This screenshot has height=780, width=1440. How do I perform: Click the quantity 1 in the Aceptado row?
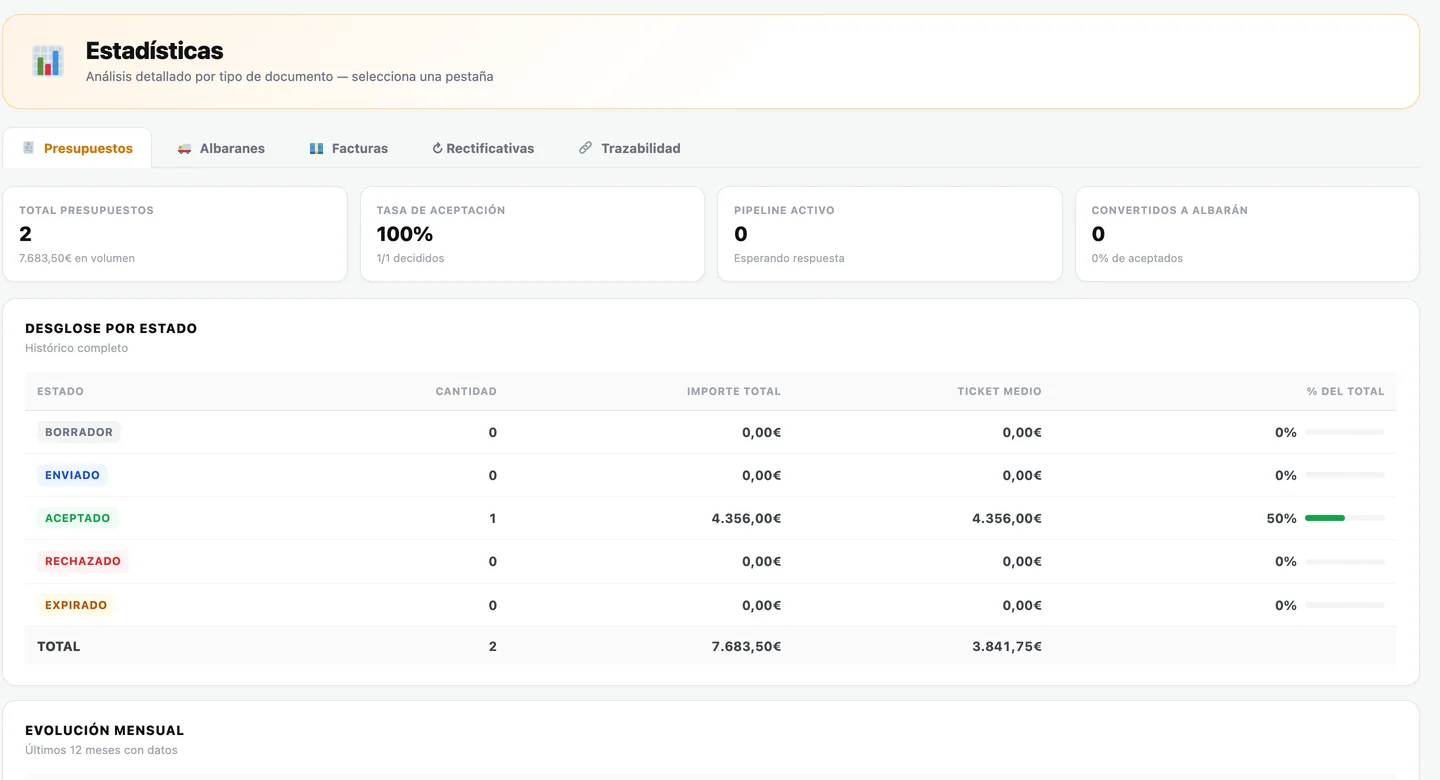(x=493, y=518)
